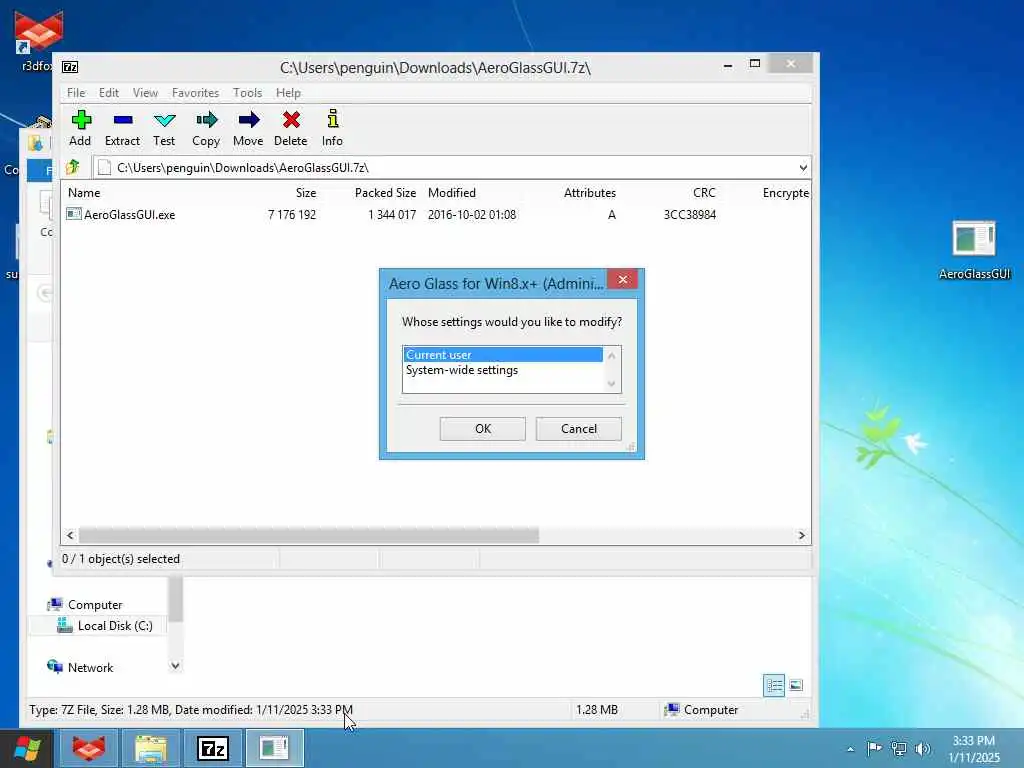Click the 7z icon in title bar
Screen dimensions: 1024x768
(x=70, y=67)
